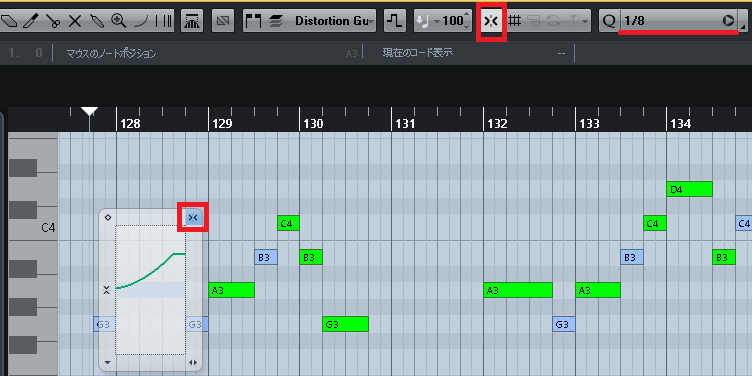Select the green C4 note before bar 130

pos(288,223)
